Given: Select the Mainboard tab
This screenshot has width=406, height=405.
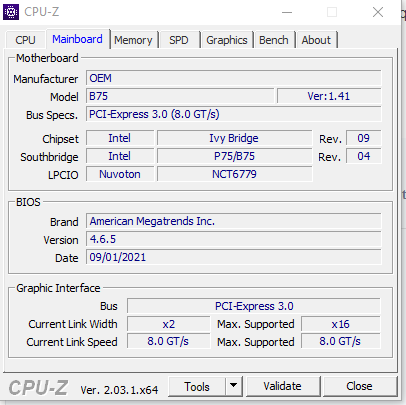Looking at the screenshot, I should pyautogui.click(x=77, y=39).
